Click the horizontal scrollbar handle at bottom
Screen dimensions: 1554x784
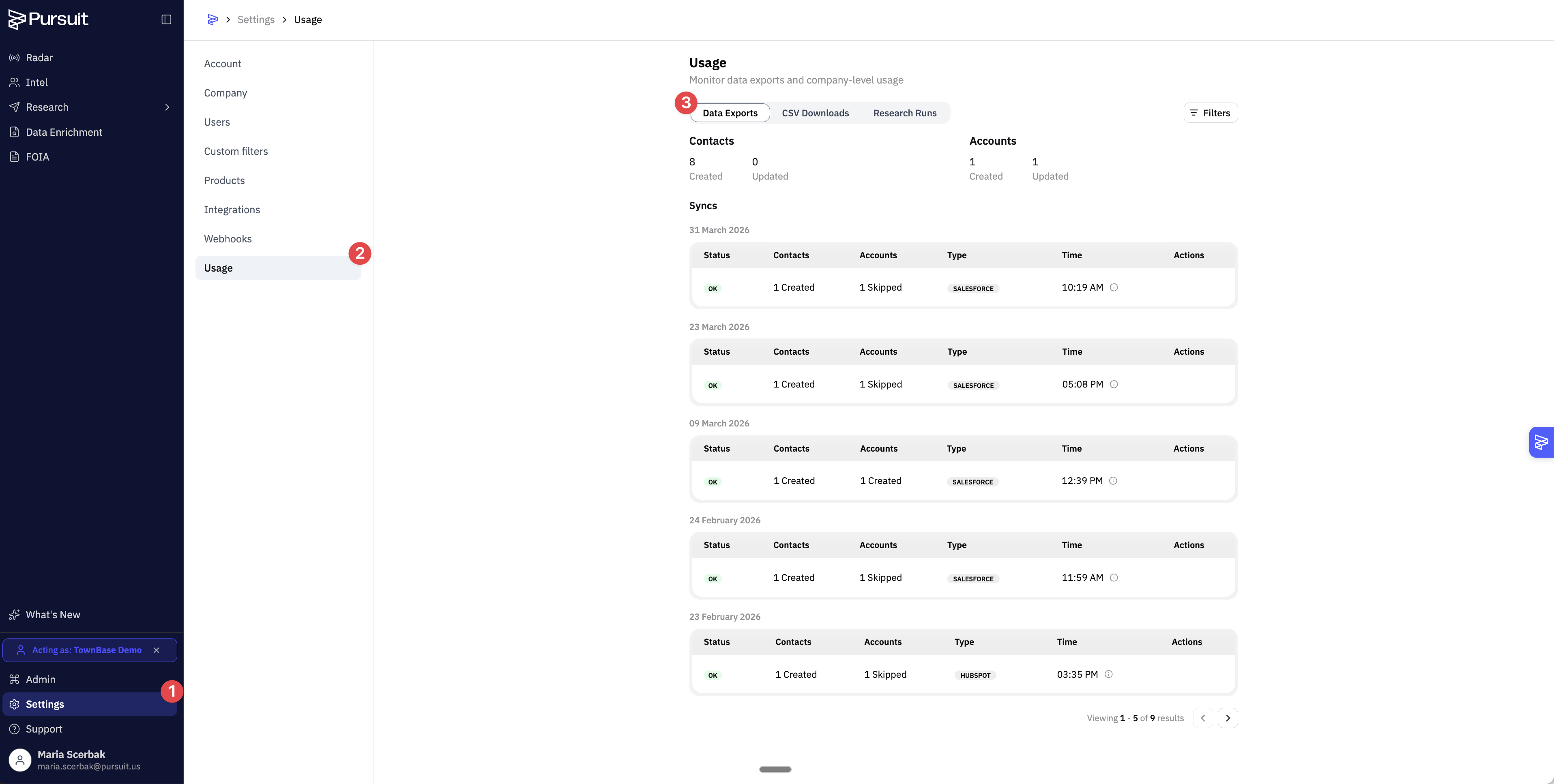[775, 769]
